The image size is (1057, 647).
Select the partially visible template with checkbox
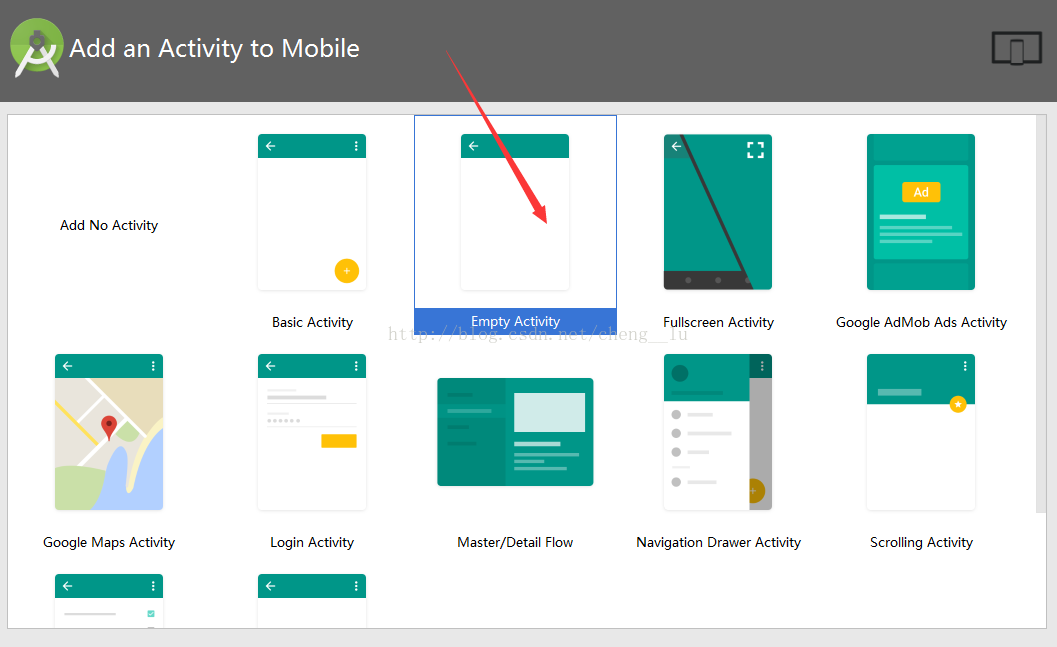click(x=109, y=600)
